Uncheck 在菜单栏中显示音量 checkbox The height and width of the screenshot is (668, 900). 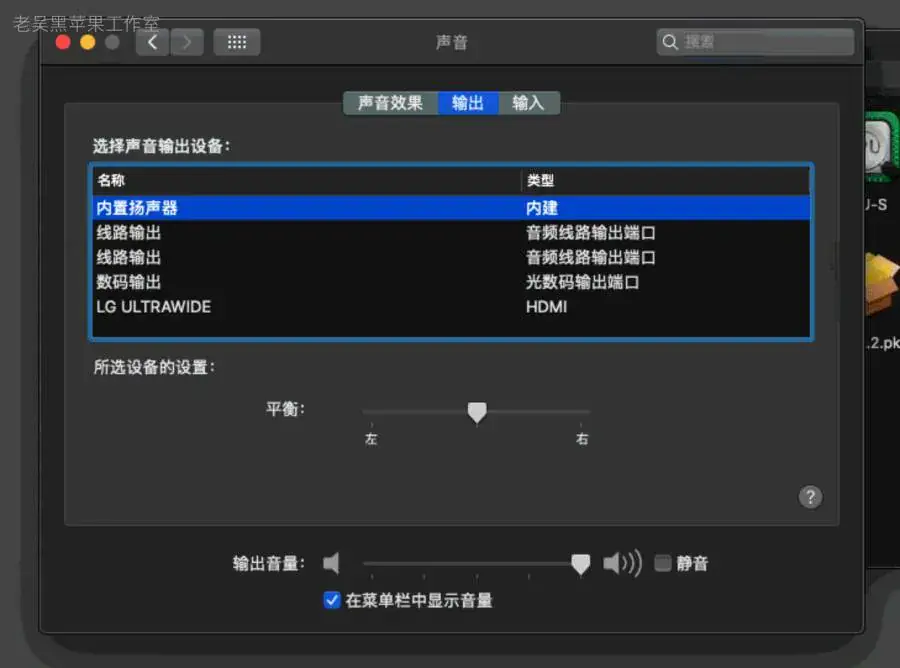click(x=332, y=600)
